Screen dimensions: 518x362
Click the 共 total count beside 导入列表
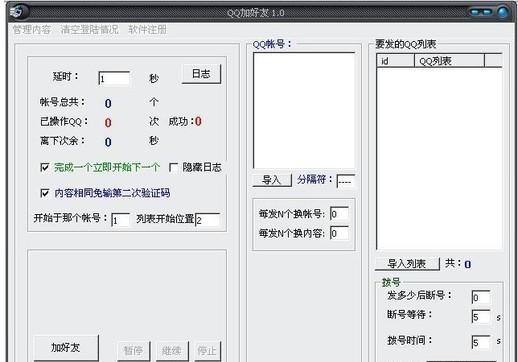click(468, 265)
